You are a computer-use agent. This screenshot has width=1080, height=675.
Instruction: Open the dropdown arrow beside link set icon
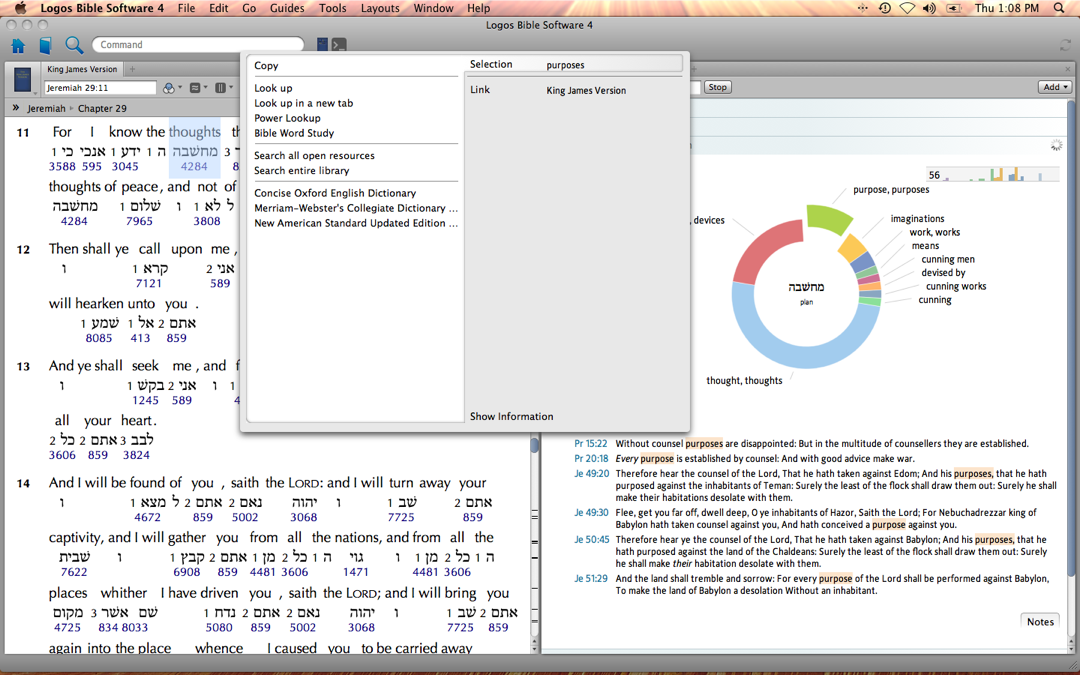click(x=231, y=87)
